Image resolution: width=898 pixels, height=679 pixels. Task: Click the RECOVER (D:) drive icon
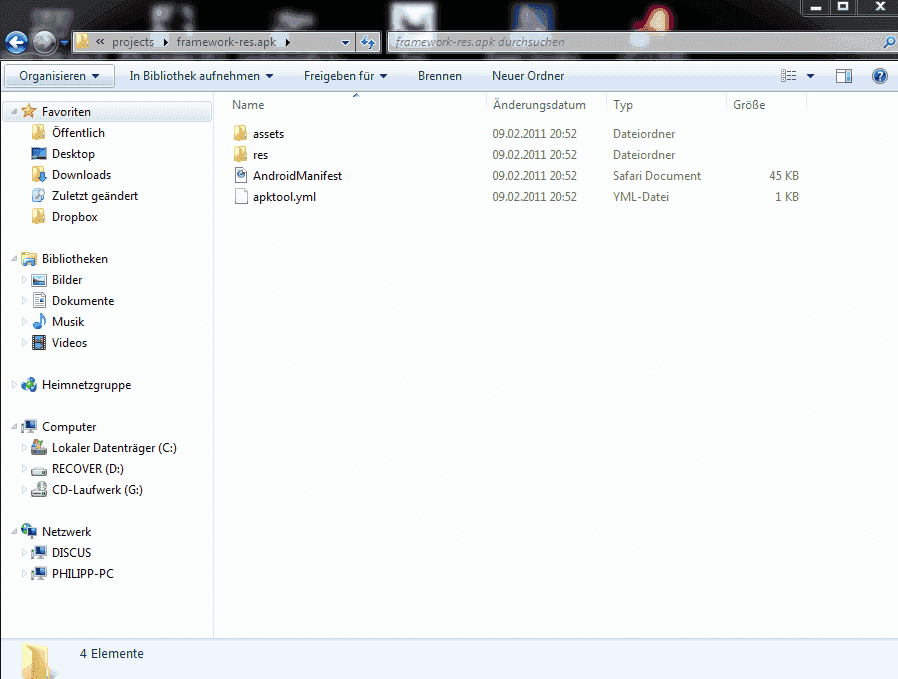[x=38, y=469]
